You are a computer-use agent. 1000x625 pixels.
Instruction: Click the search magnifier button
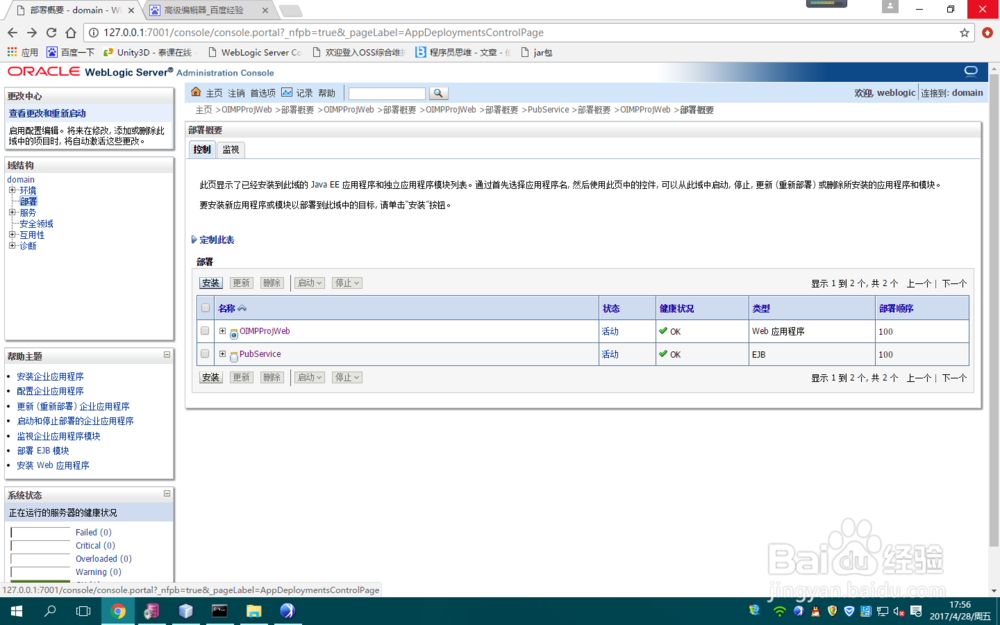coord(438,93)
